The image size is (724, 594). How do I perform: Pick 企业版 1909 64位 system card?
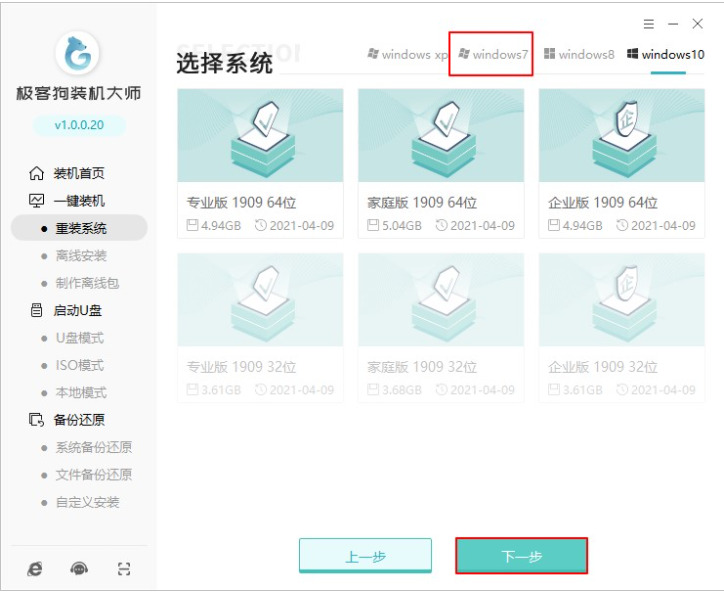[x=621, y=163]
